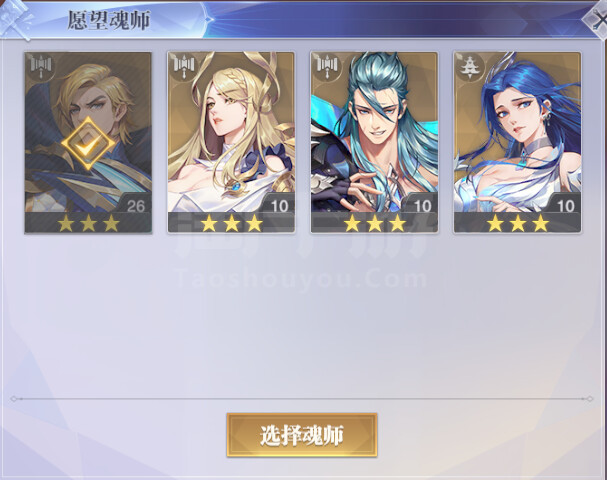The height and width of the screenshot is (480, 607).
Task: Click the level 26 badge on first card
Action: (x=135, y=205)
